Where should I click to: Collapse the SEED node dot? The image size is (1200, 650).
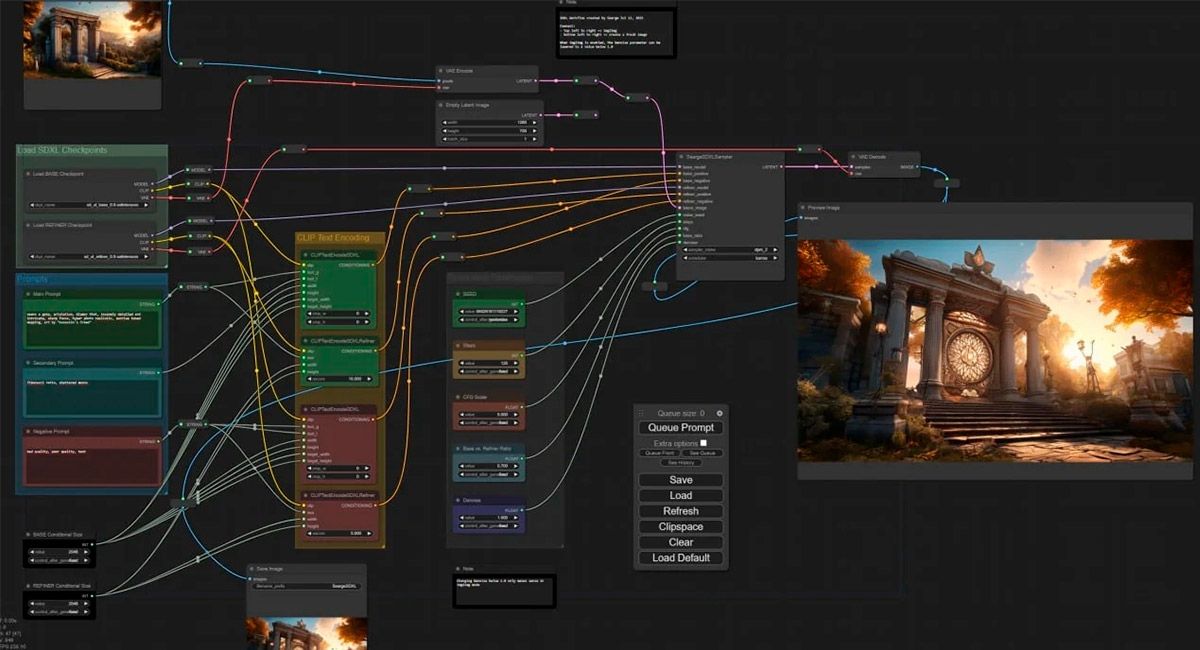coord(457,294)
